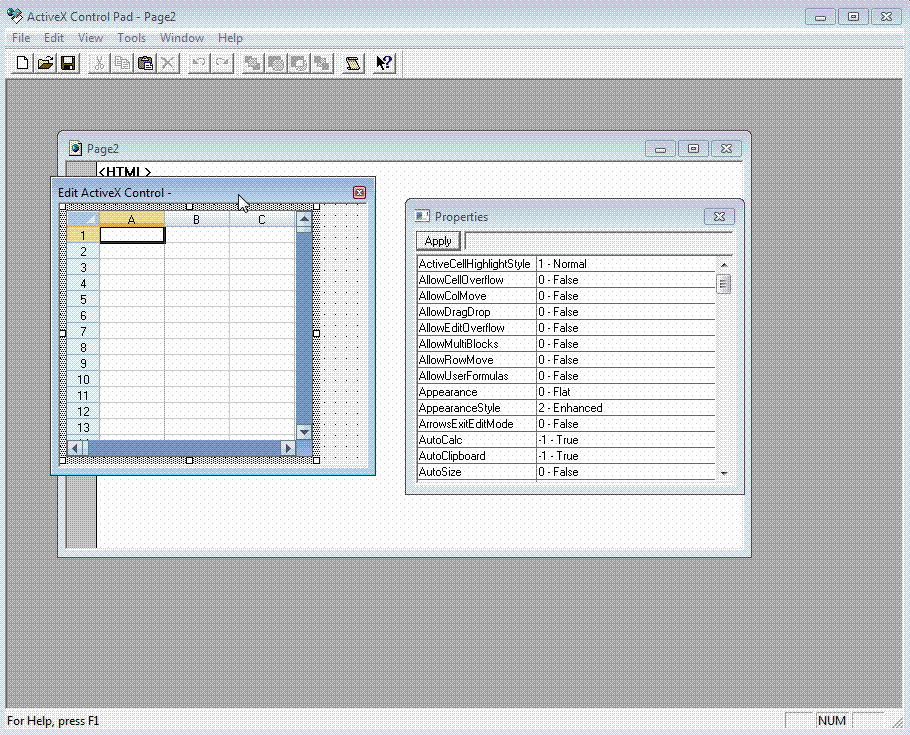
Task: Click spreadsheet's horizontal scrollbar right arrow
Action: [288, 448]
